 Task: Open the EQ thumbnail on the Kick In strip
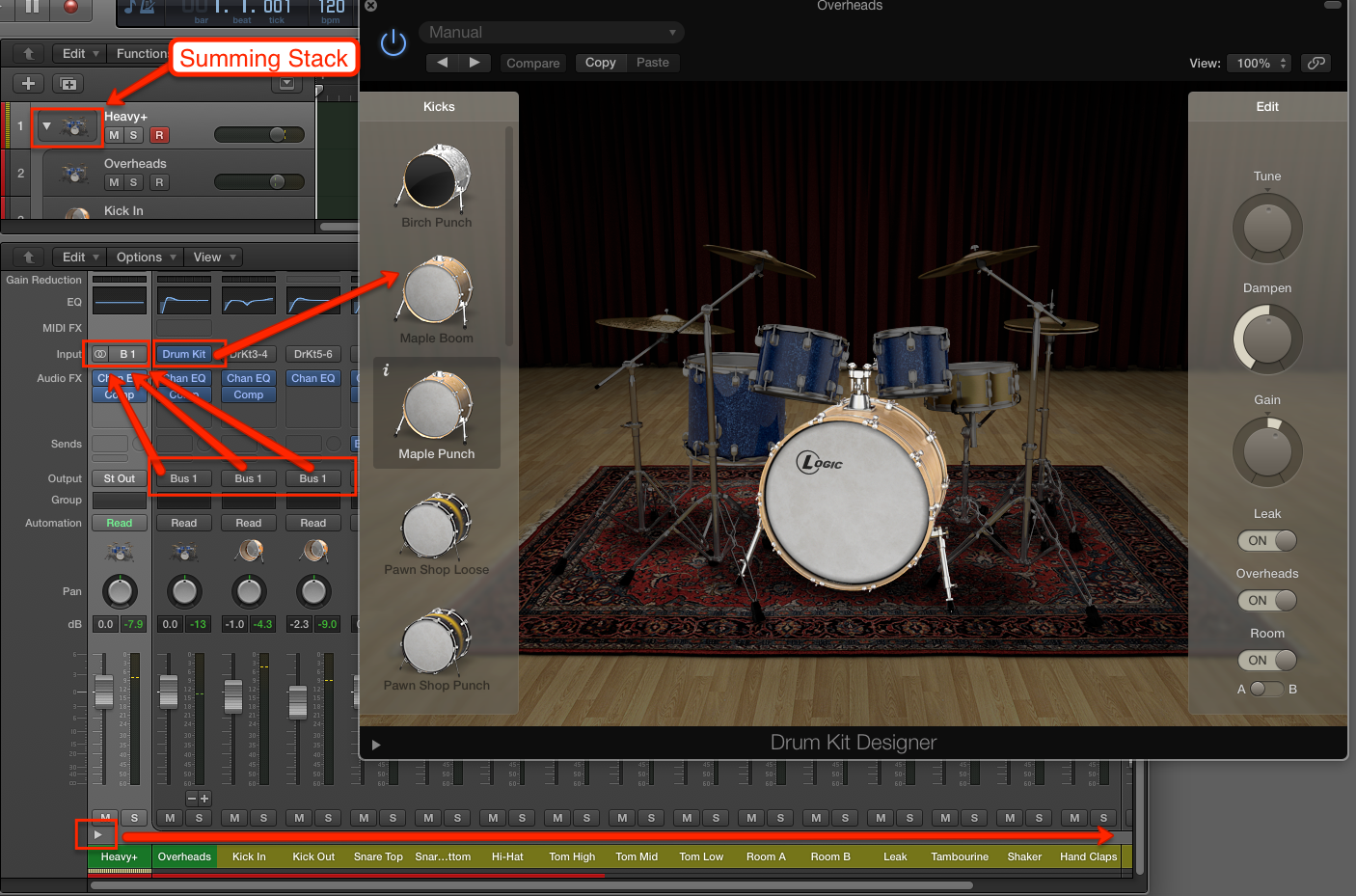pos(249,301)
